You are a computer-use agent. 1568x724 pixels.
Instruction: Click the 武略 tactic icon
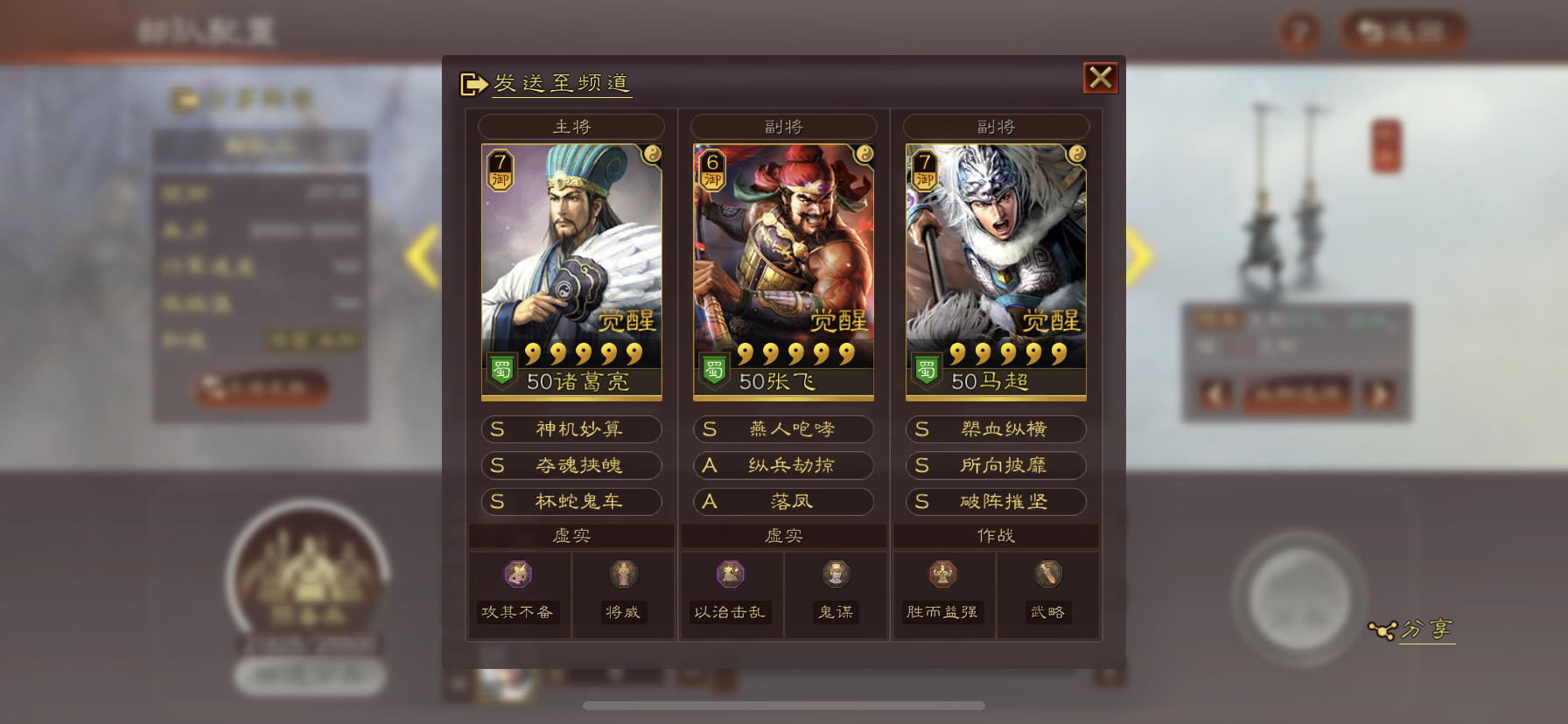pos(1048,574)
